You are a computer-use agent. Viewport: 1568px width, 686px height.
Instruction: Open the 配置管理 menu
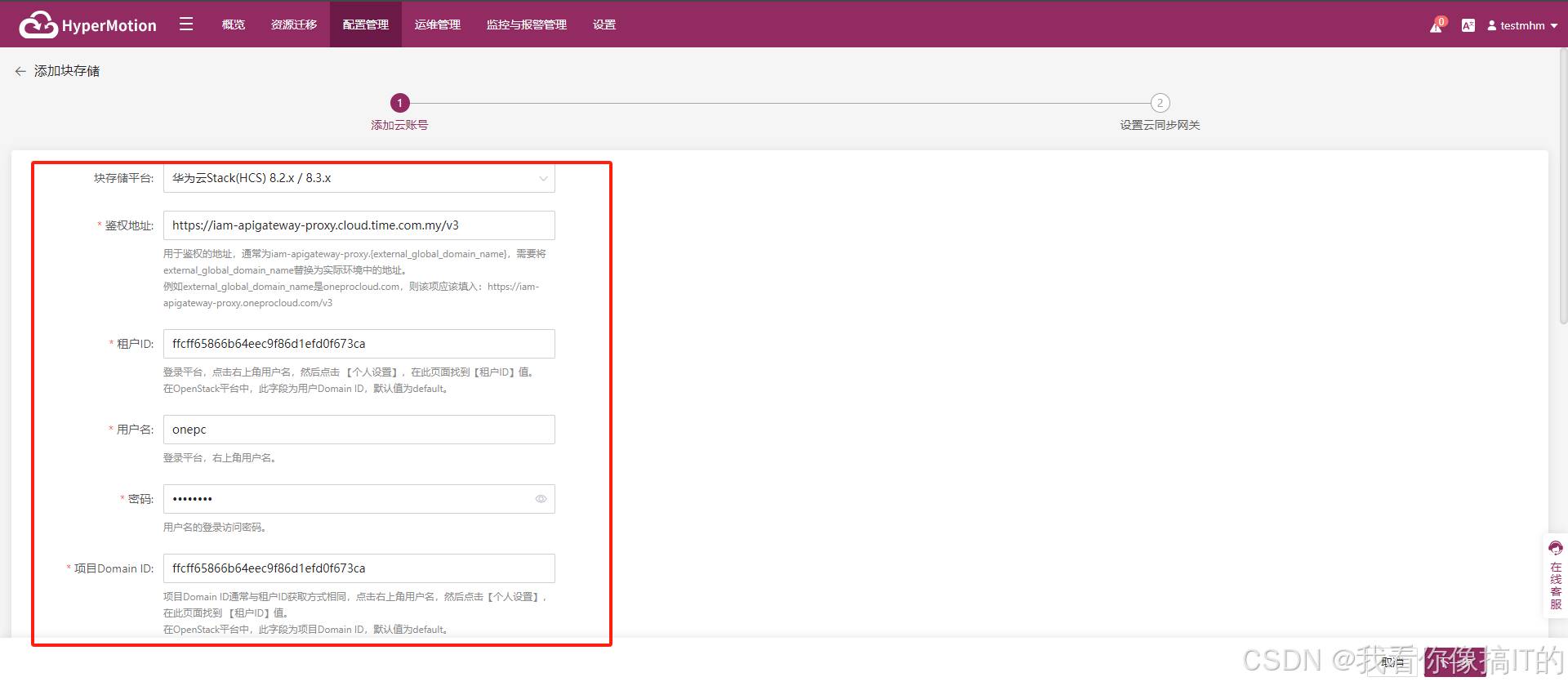pos(365,24)
